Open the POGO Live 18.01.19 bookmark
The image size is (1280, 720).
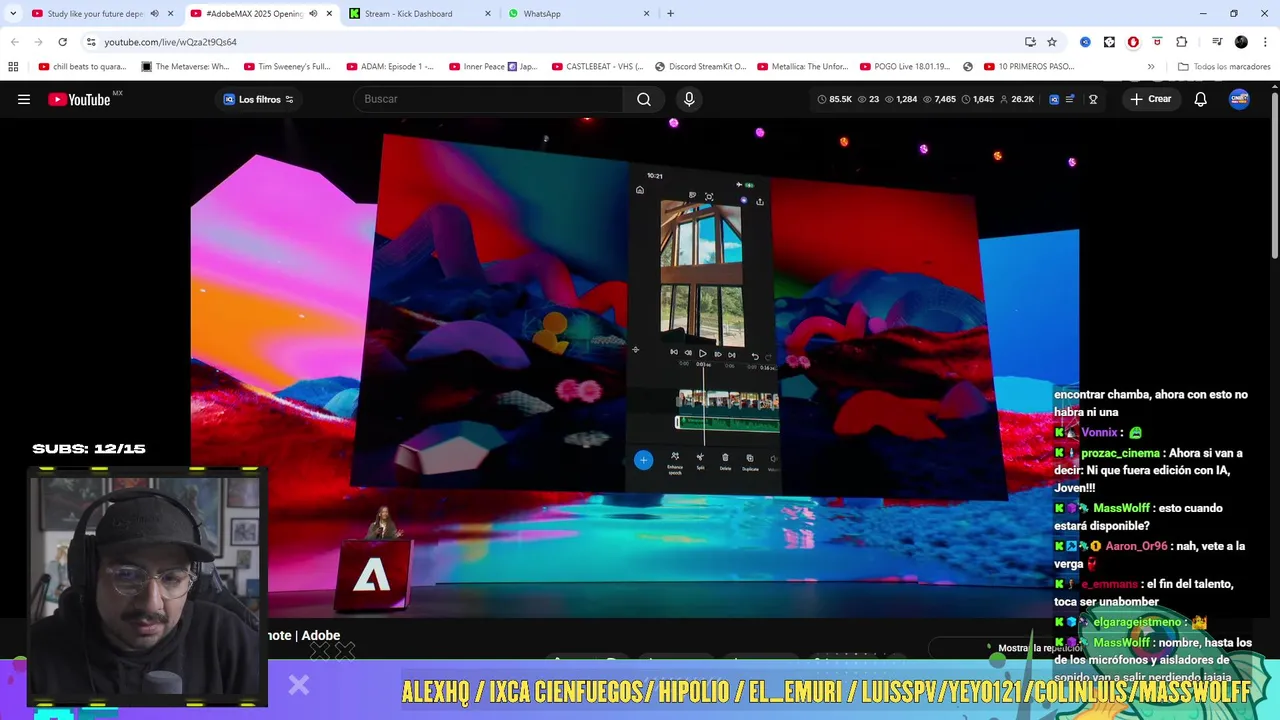(906, 67)
